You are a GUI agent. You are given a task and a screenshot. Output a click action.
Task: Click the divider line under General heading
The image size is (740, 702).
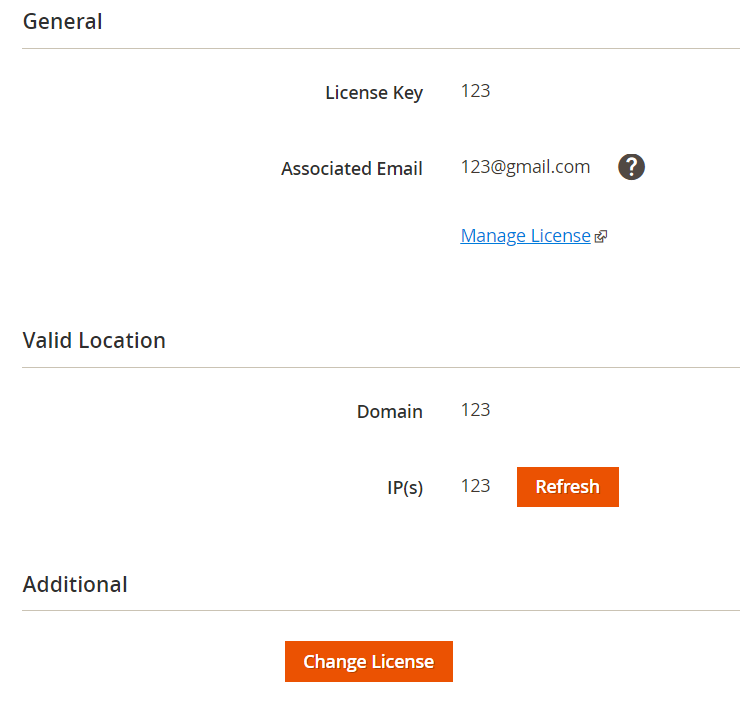[380, 48]
